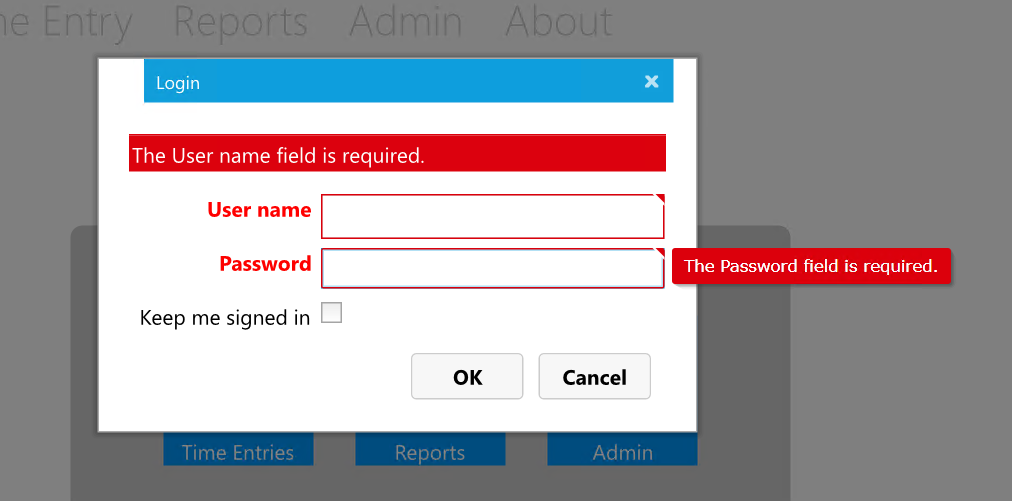
Task: Click the 'The Password field is required.' tooltip
Action: tap(811, 266)
